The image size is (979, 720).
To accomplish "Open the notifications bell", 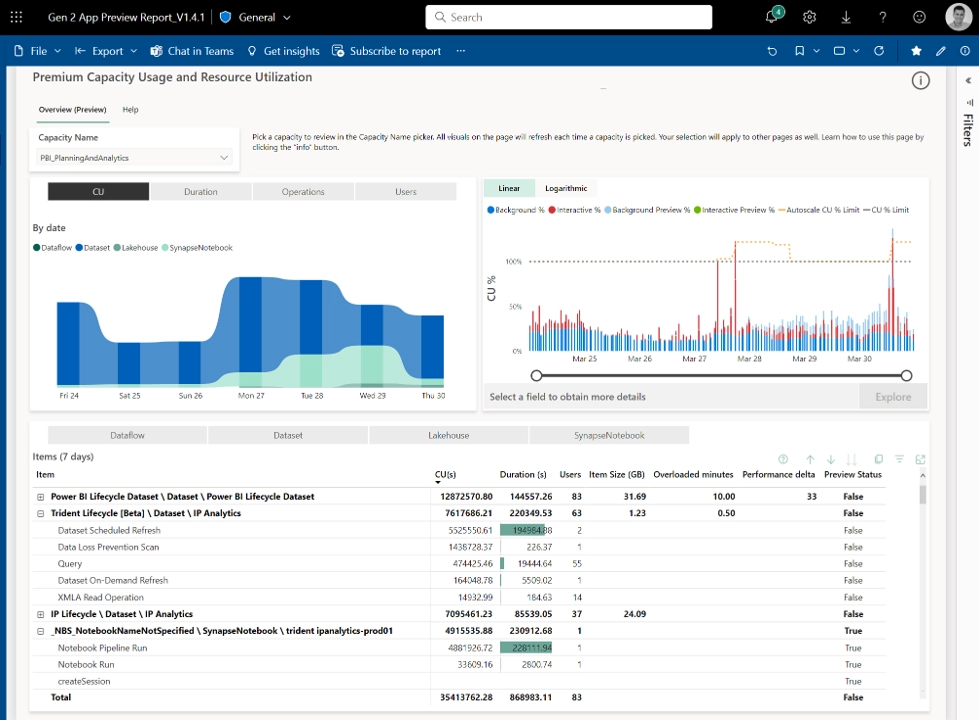I will [773, 16].
